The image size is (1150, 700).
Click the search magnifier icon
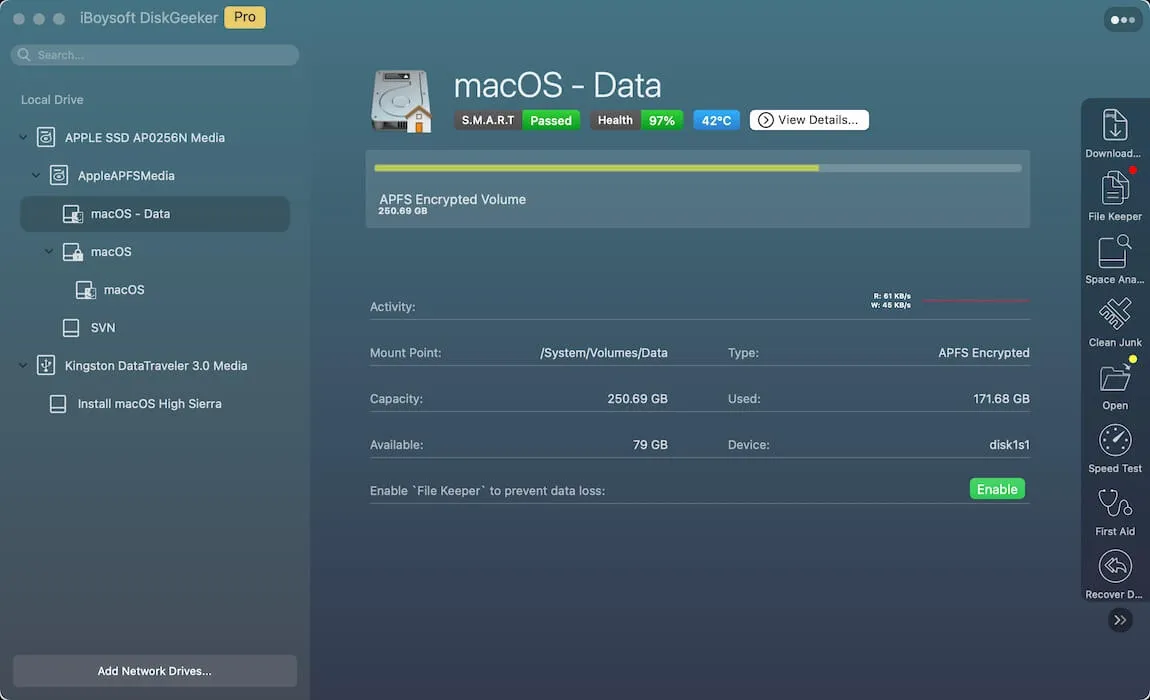pyautogui.click(x=24, y=55)
